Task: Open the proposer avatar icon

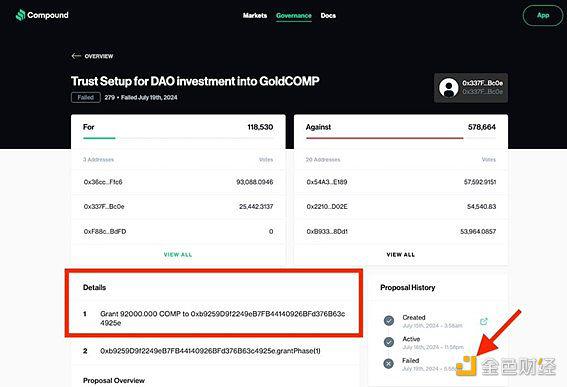Action: 448,88
